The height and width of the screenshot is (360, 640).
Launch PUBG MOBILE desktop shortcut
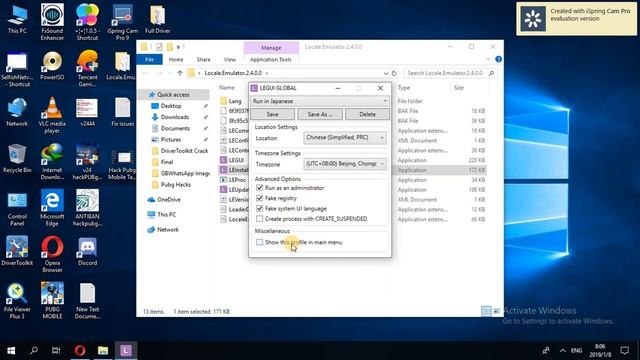[x=52, y=301]
